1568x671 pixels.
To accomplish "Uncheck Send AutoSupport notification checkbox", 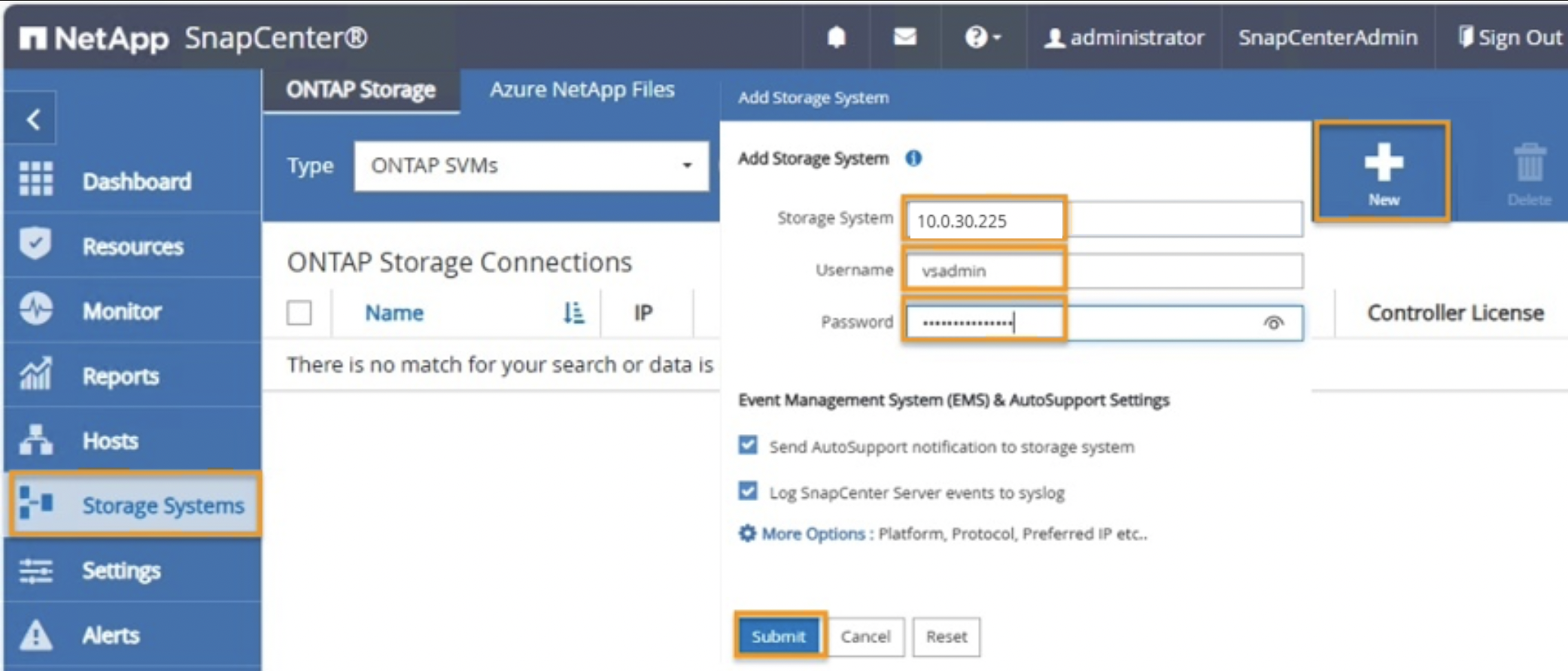I will coord(748,445).
